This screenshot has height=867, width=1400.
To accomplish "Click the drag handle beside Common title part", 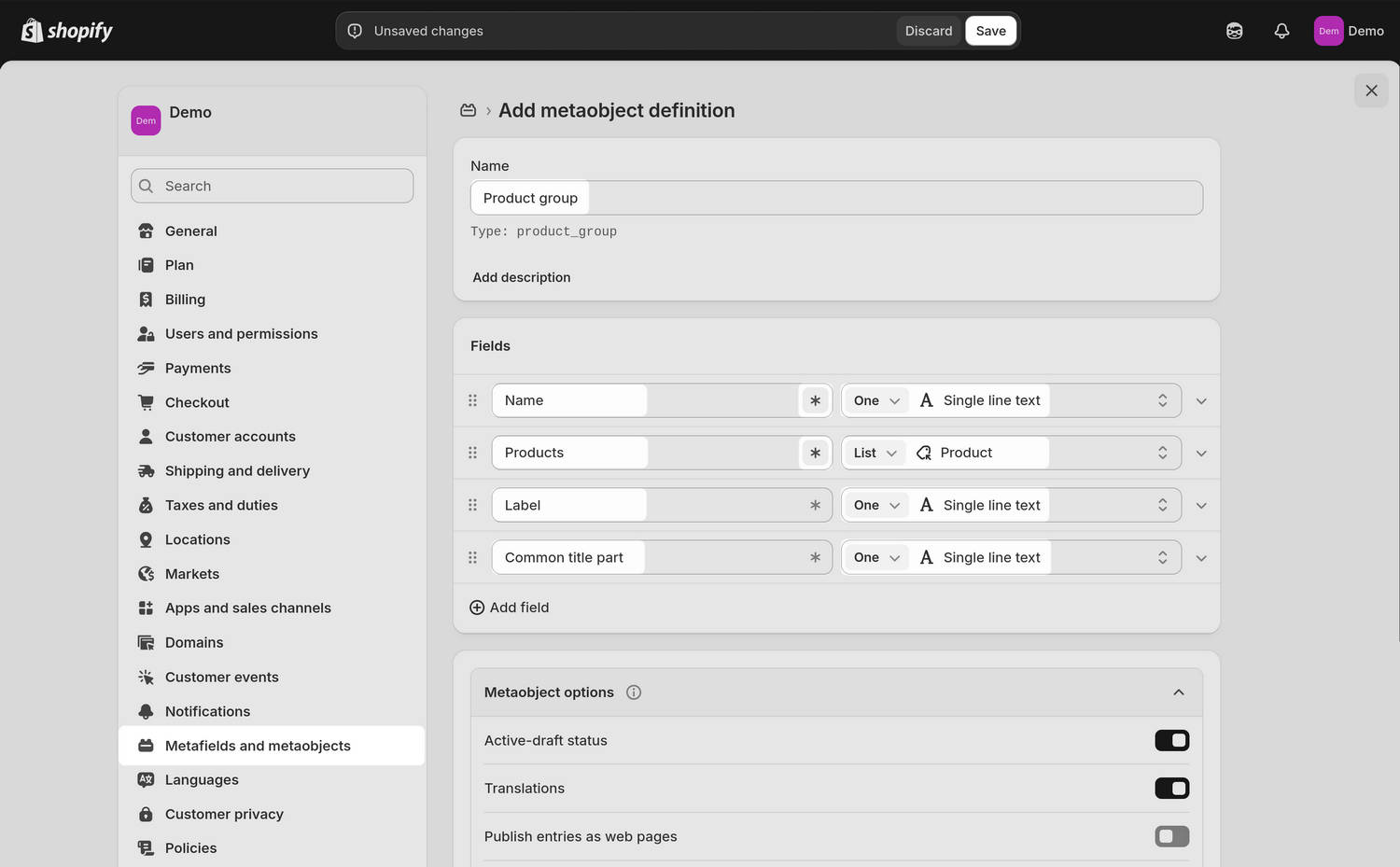I will 472,557.
